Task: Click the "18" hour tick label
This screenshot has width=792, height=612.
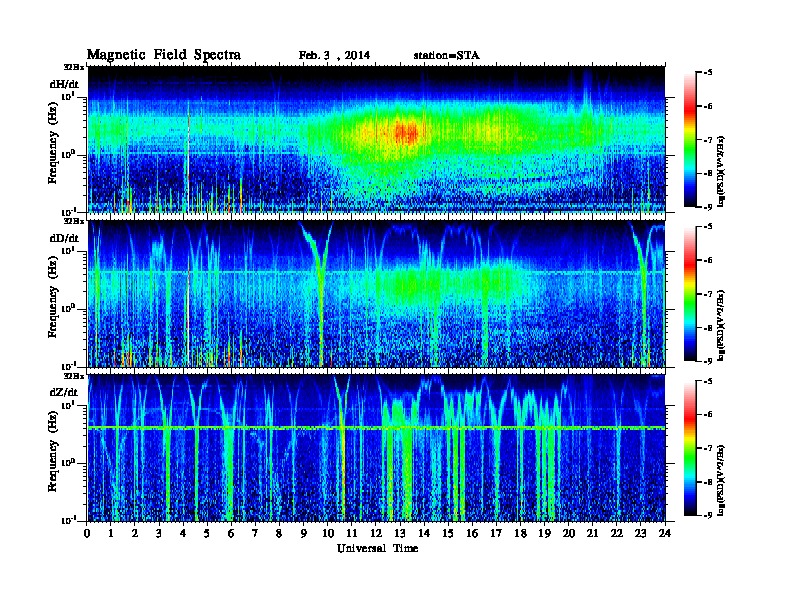Action: (x=520, y=533)
